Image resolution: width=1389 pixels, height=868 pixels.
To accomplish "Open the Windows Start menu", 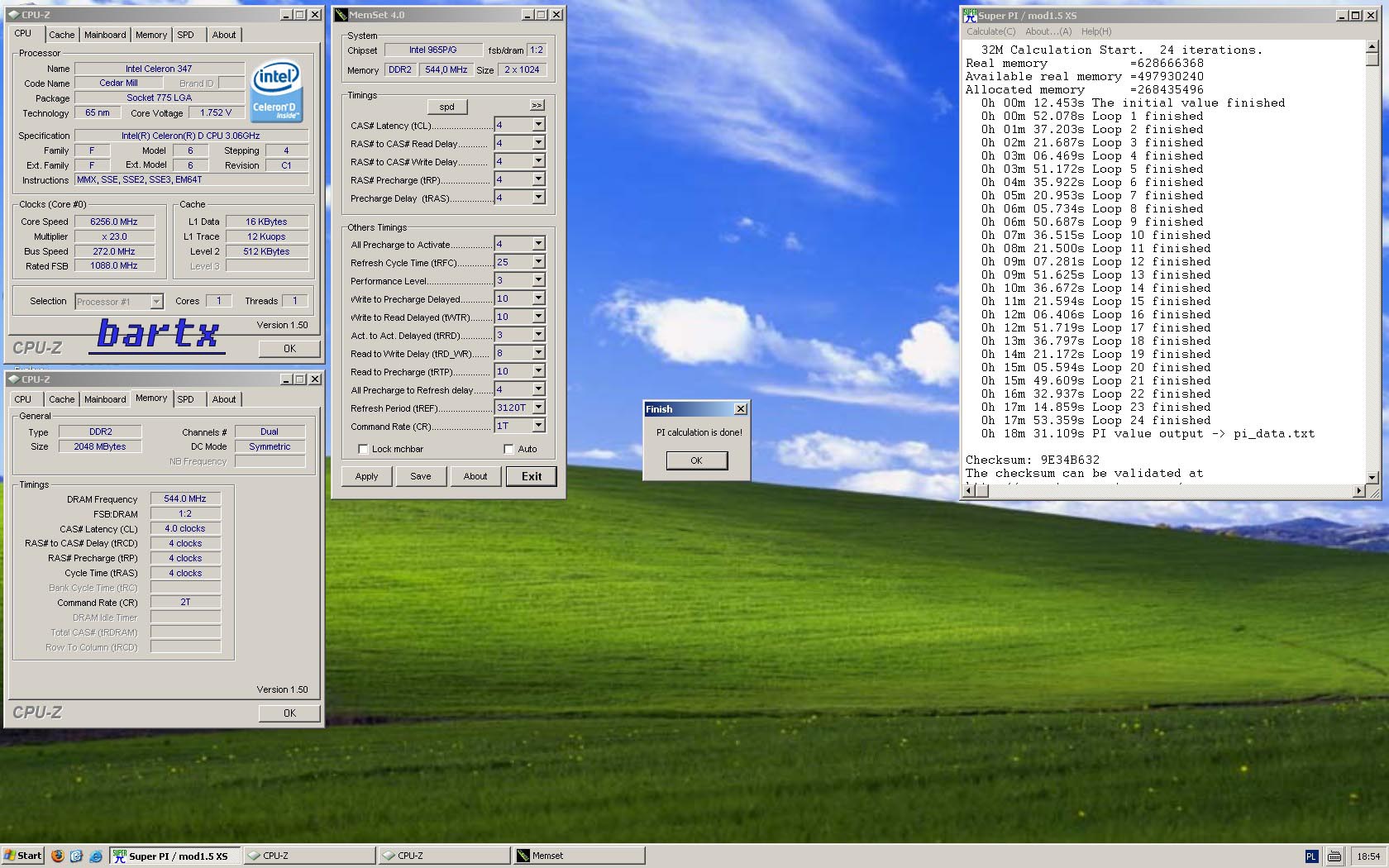I will point(22,856).
